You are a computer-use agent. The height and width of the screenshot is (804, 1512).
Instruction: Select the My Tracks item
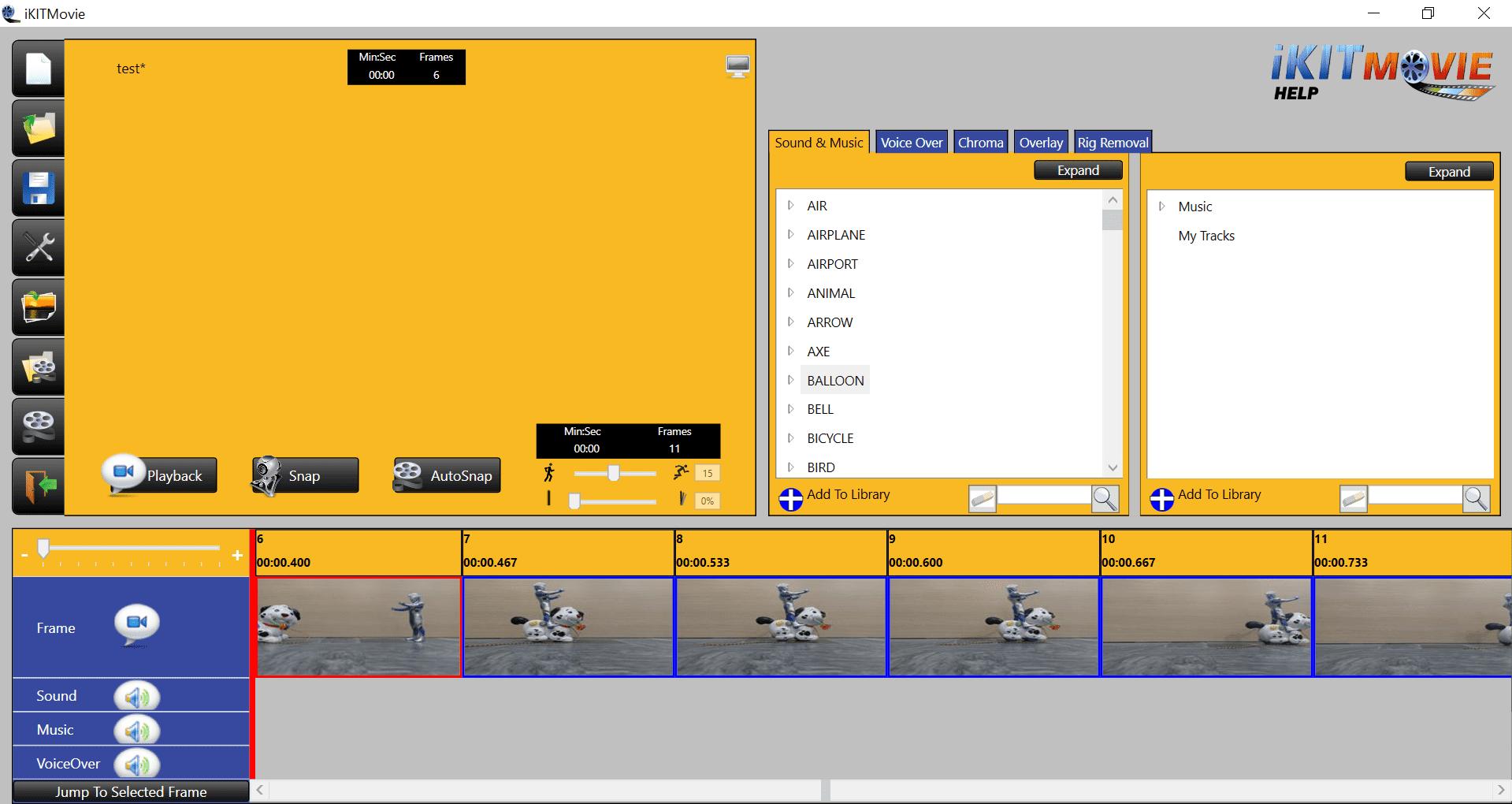(x=1206, y=236)
